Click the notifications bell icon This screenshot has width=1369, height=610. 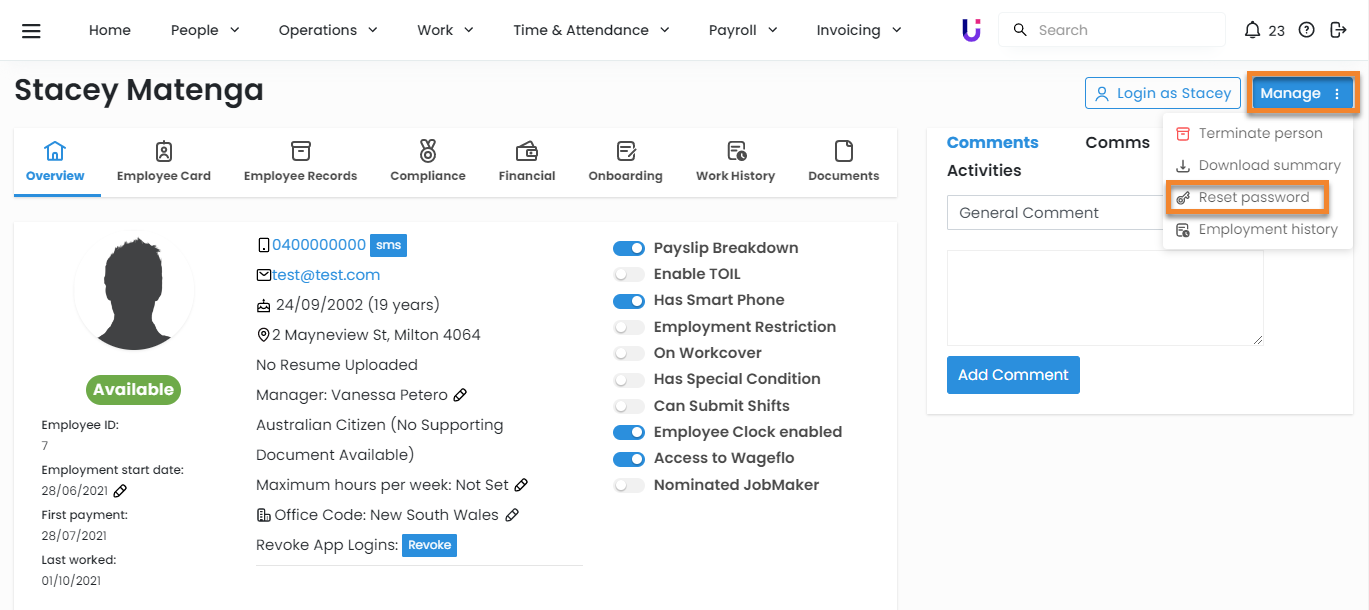pos(1252,30)
